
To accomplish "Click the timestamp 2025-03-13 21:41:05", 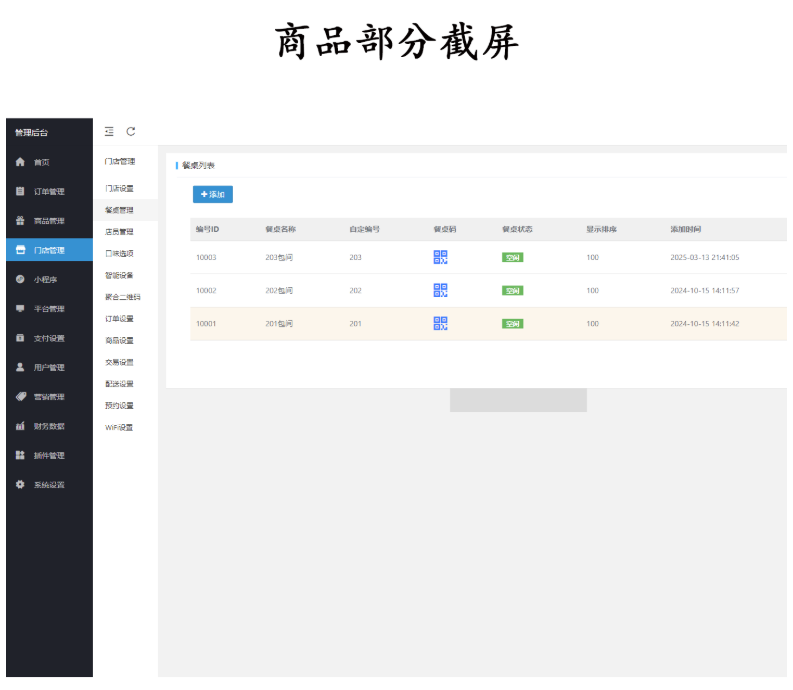I will click(x=705, y=257).
